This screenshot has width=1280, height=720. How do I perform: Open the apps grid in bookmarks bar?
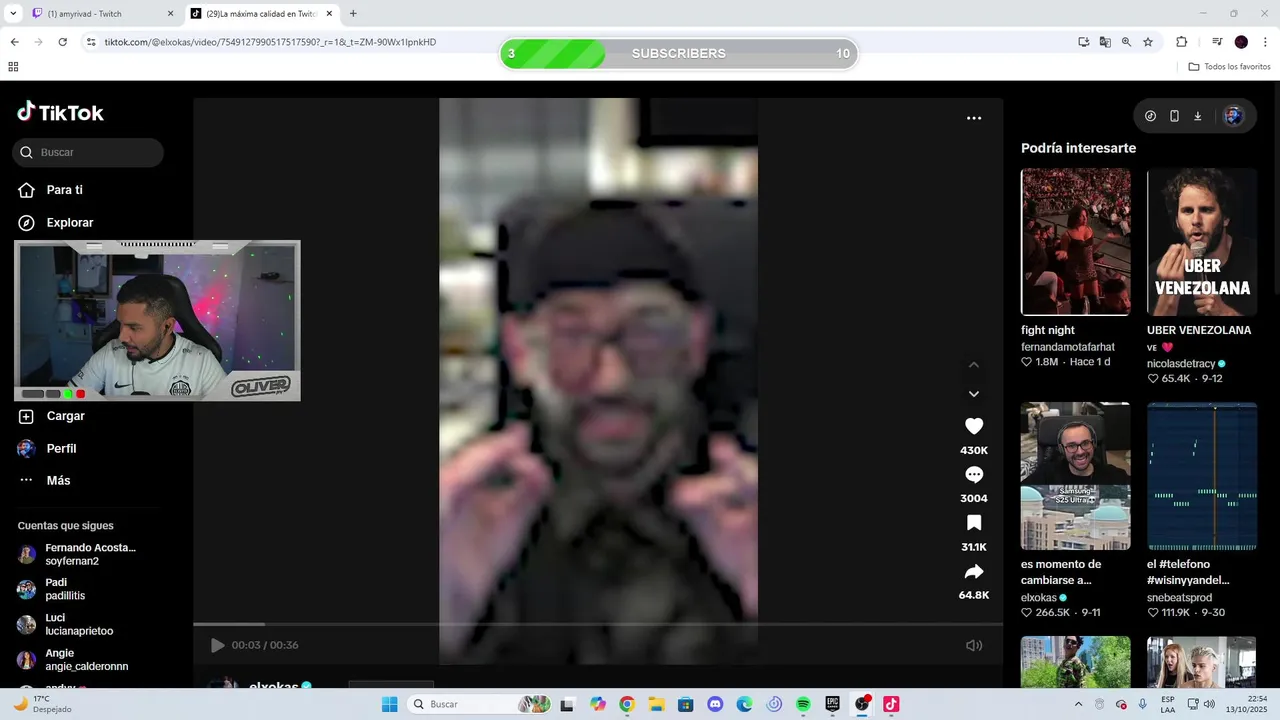point(13,67)
